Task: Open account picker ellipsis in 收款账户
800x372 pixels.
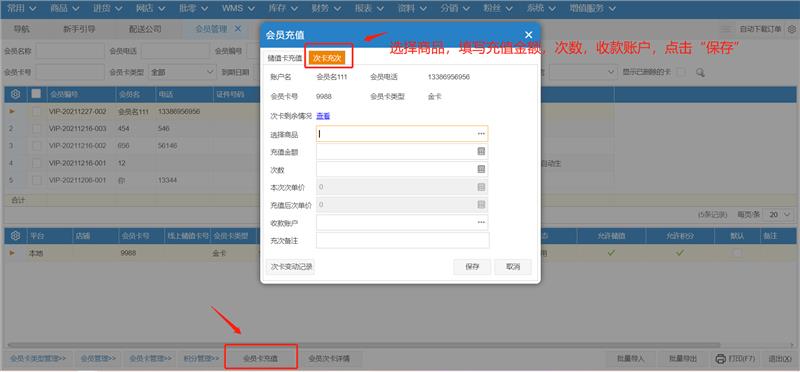Action: (x=481, y=222)
